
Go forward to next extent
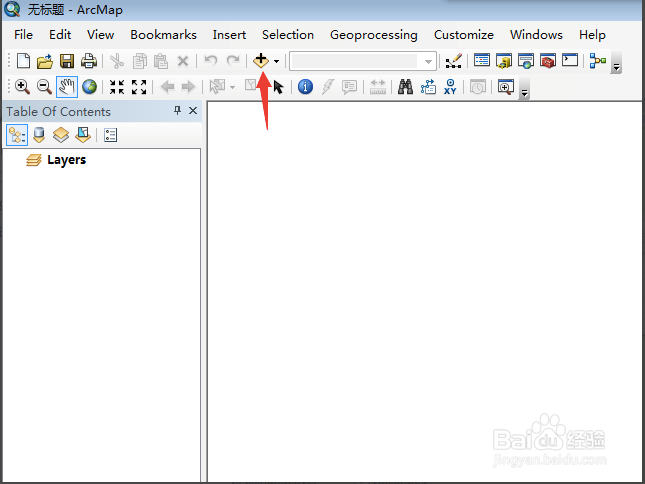click(188, 87)
